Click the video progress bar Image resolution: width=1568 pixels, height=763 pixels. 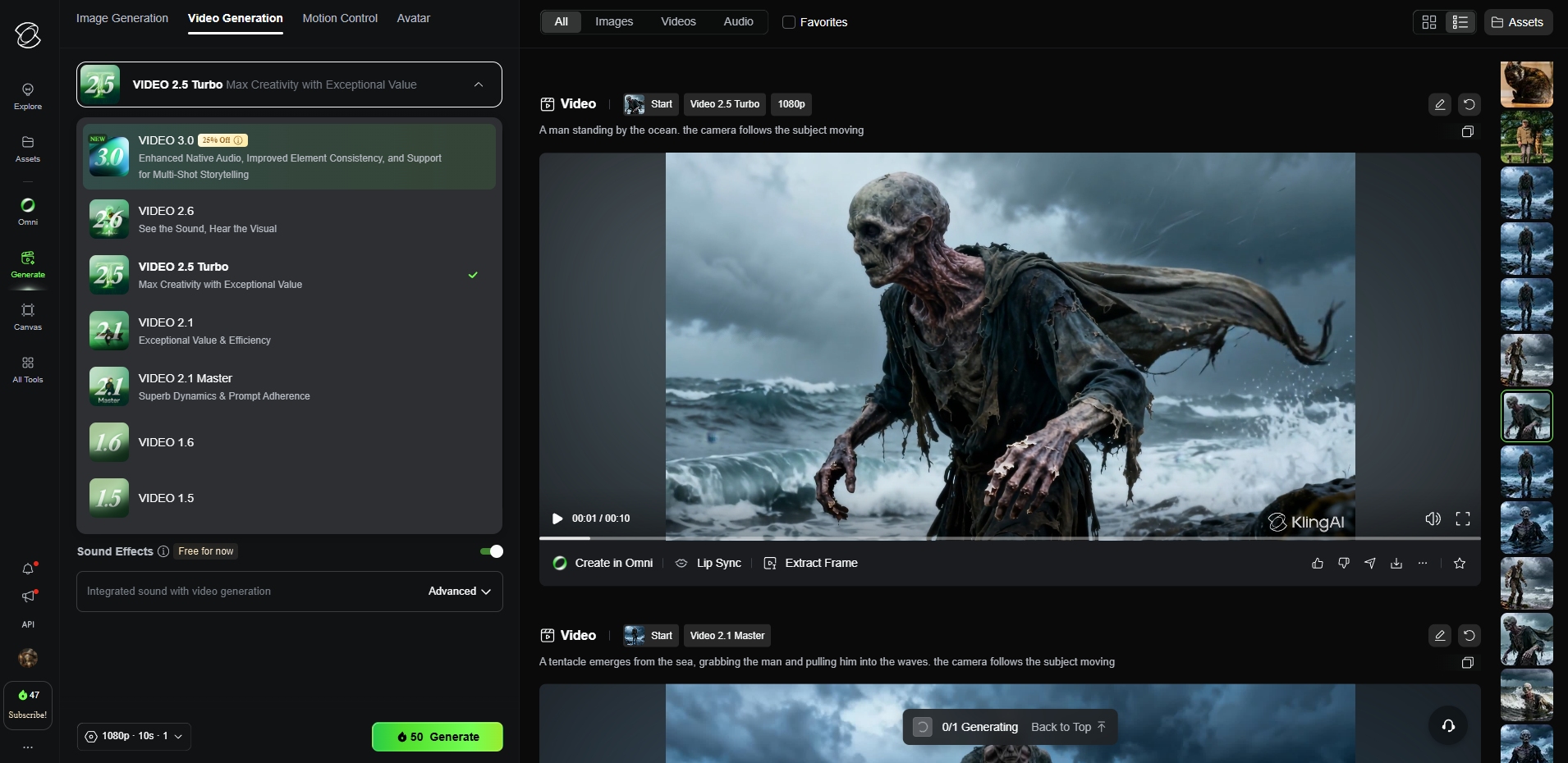pyautogui.click(x=1010, y=538)
